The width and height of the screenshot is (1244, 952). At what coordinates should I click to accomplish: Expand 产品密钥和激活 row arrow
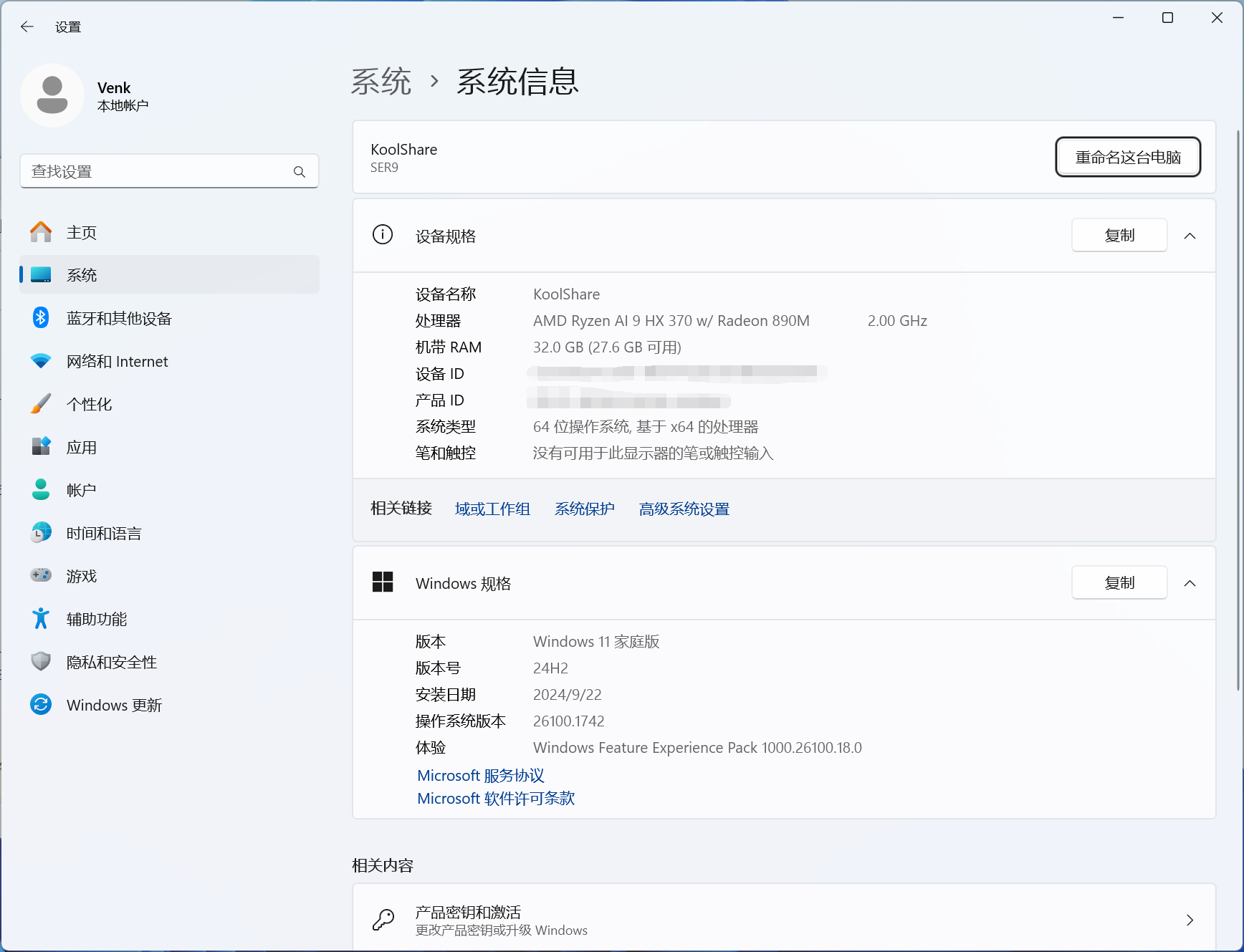[x=1190, y=920]
